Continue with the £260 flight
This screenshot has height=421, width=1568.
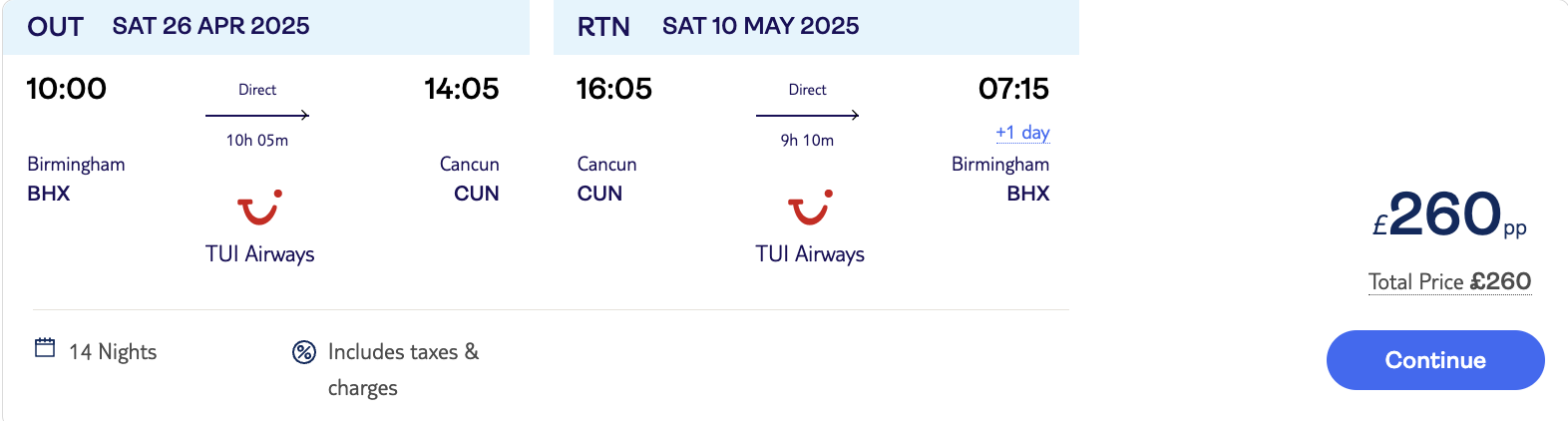point(1435,360)
